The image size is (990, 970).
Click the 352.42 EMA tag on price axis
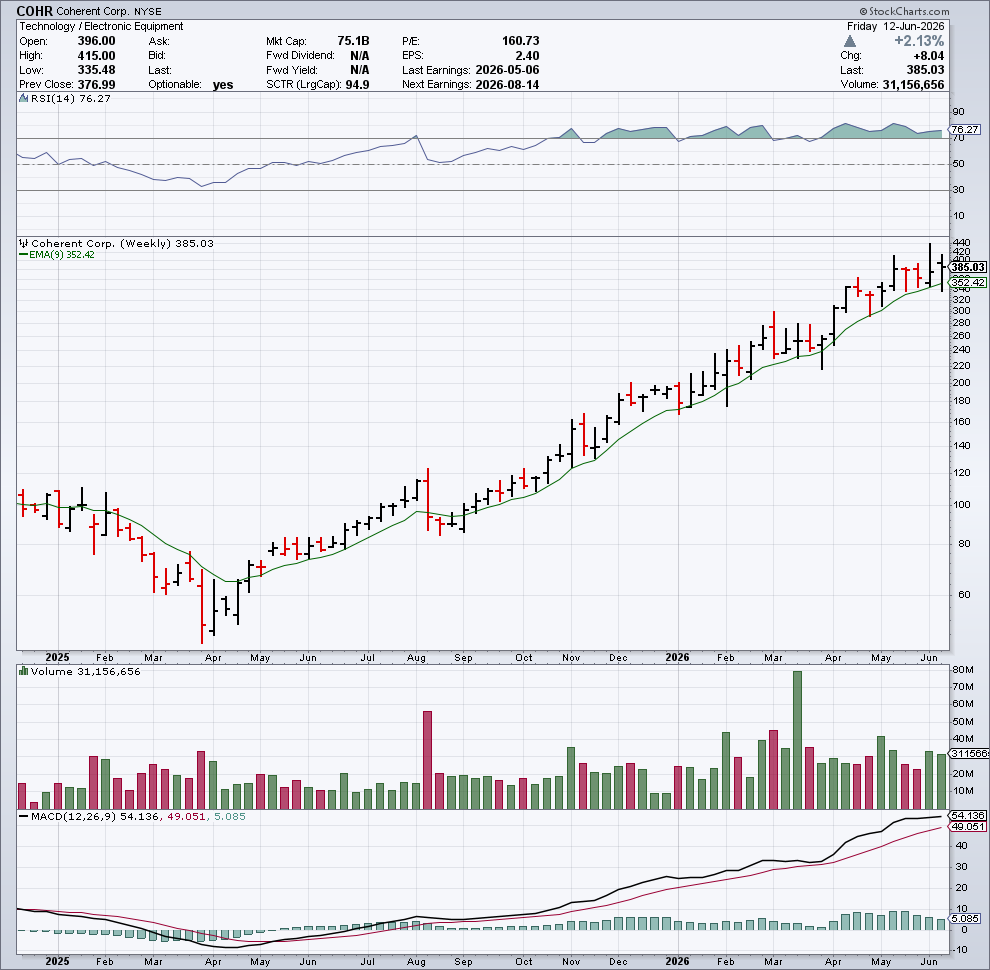pos(968,282)
